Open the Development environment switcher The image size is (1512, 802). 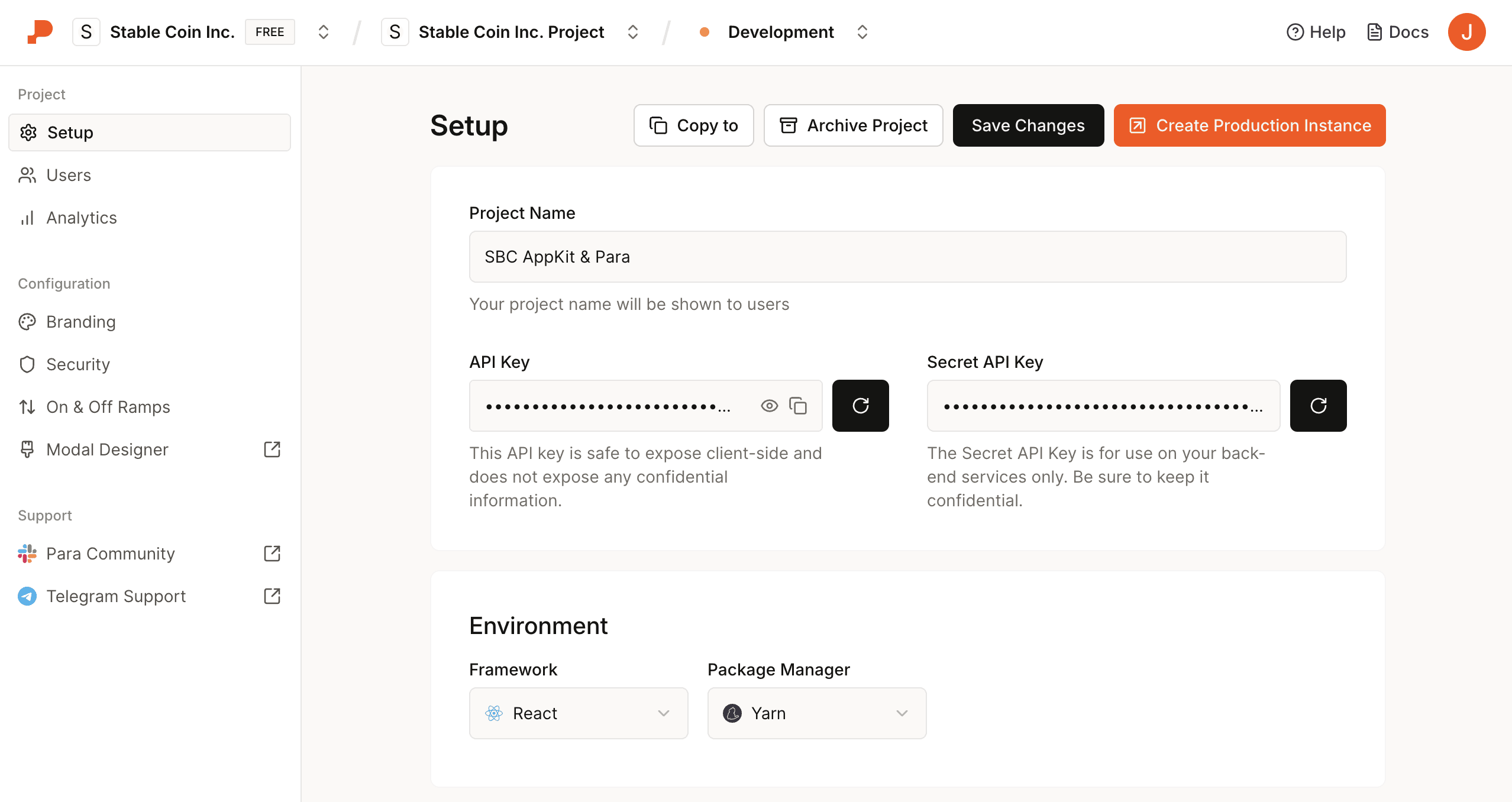click(862, 32)
